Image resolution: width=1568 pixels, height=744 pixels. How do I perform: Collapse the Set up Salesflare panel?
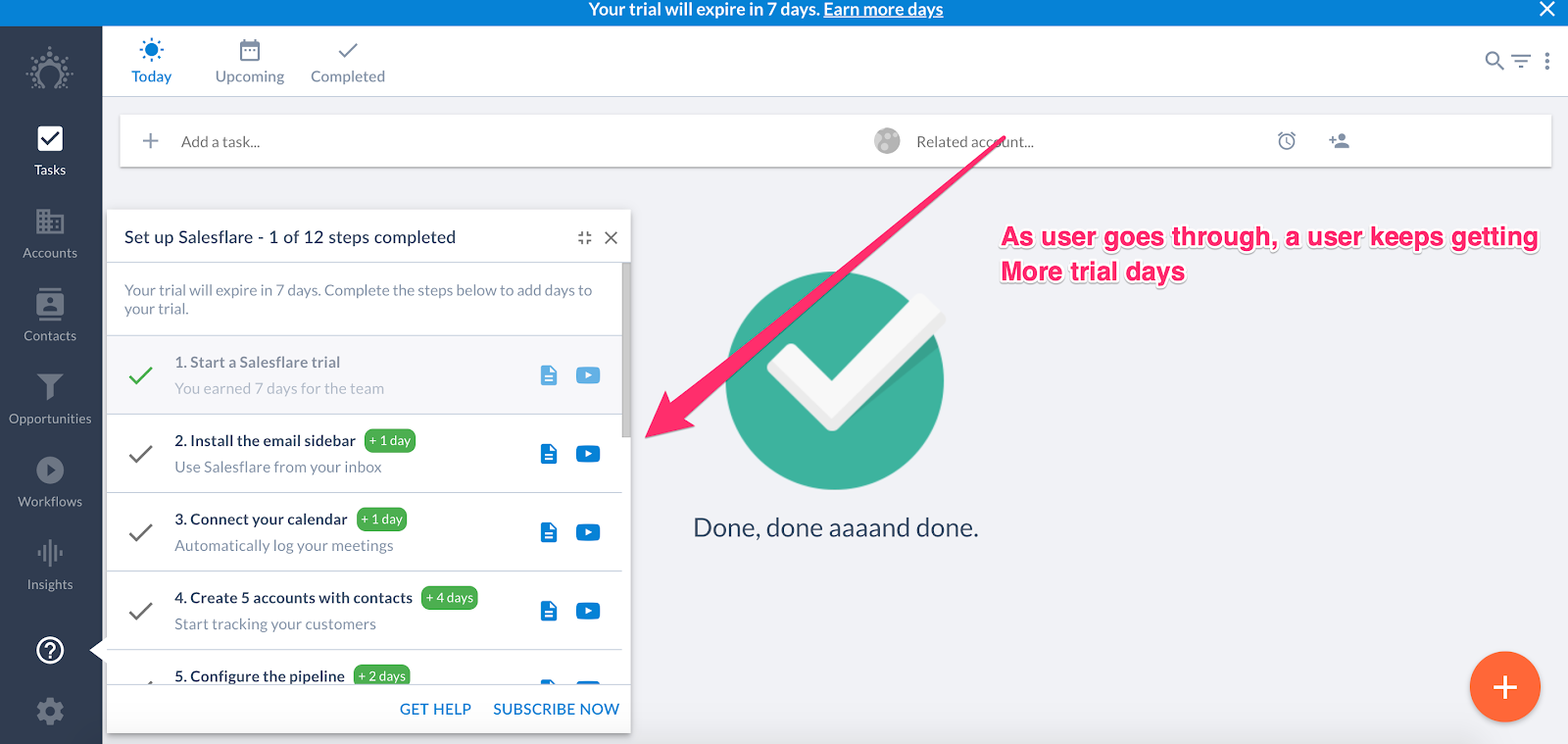(584, 237)
